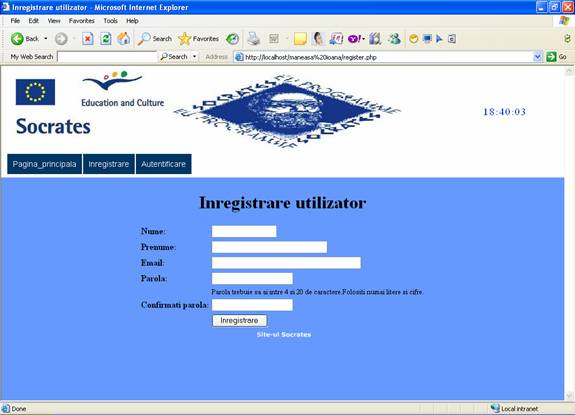
Task: Click the Email input field
Action: click(286, 263)
